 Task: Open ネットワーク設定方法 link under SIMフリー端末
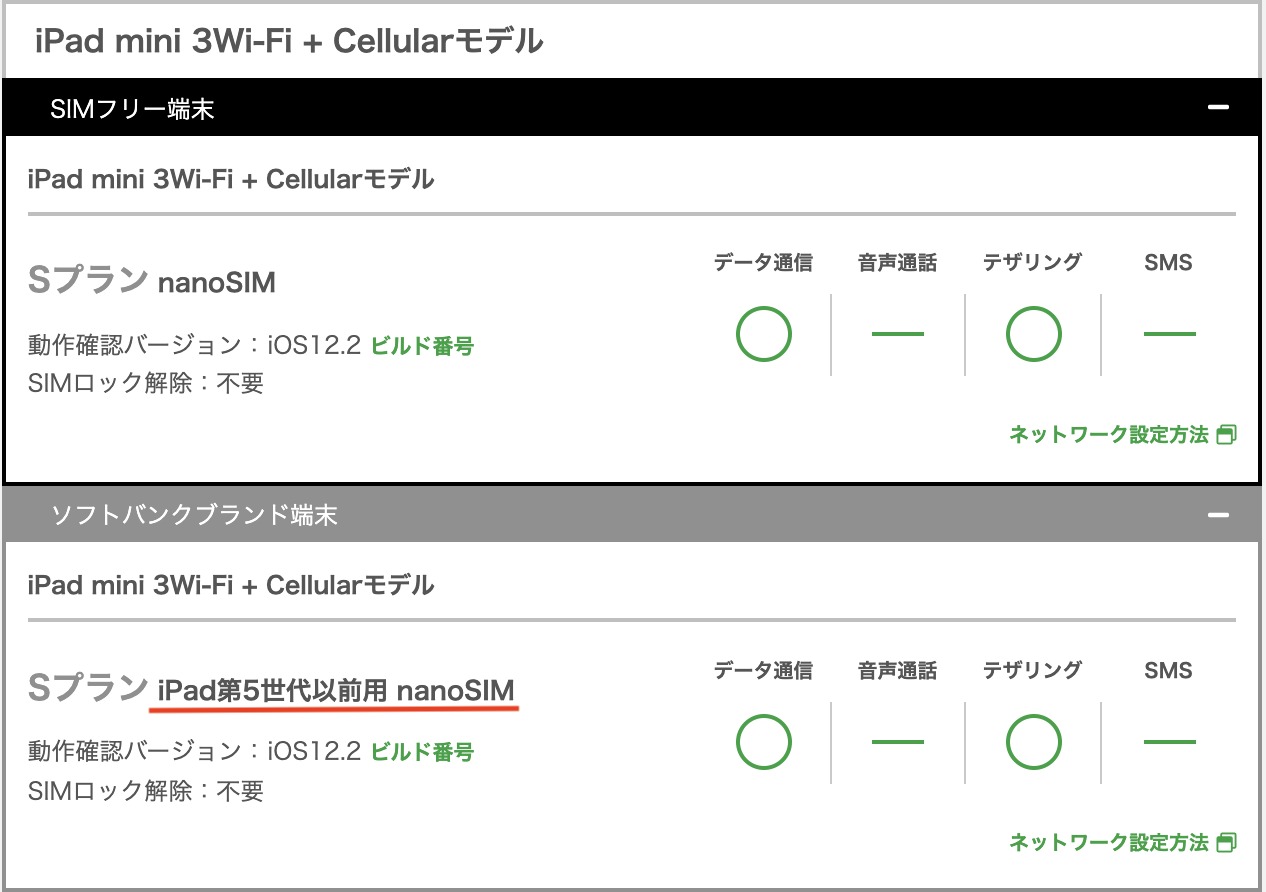(x=1109, y=435)
